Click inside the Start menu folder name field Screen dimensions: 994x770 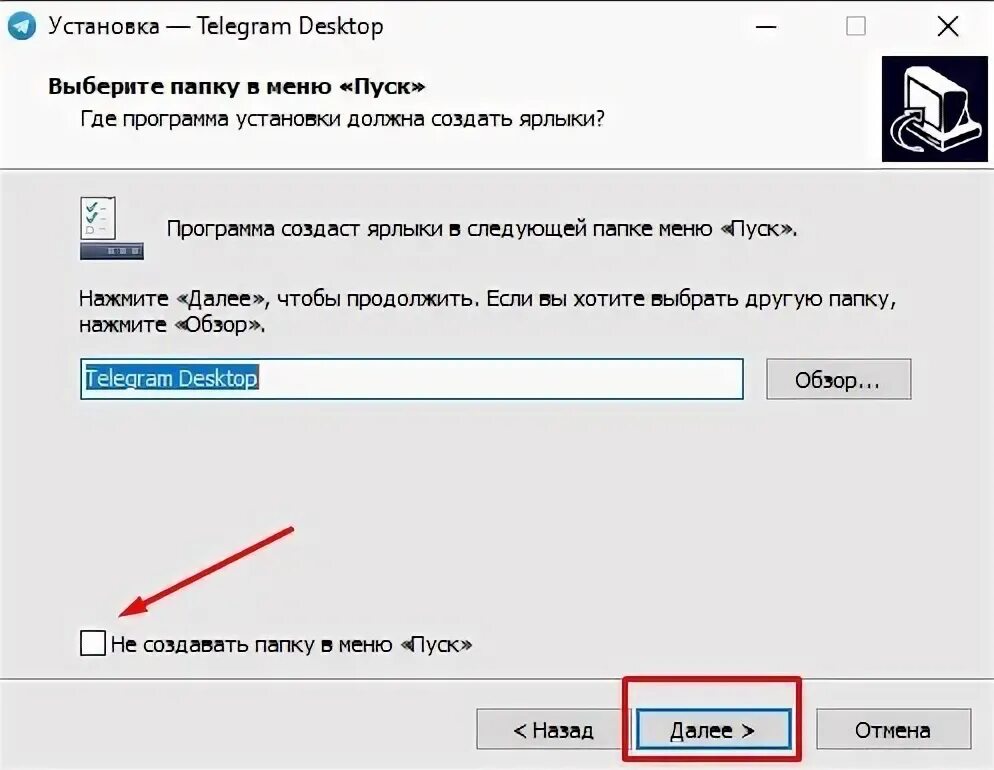tap(412, 379)
